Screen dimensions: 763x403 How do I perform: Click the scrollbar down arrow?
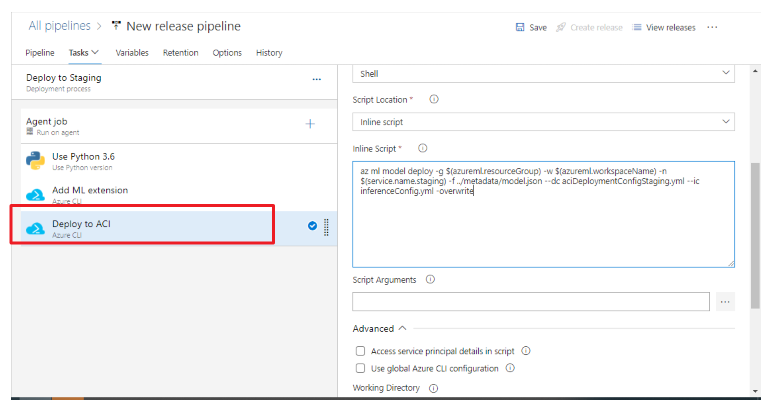(x=755, y=391)
